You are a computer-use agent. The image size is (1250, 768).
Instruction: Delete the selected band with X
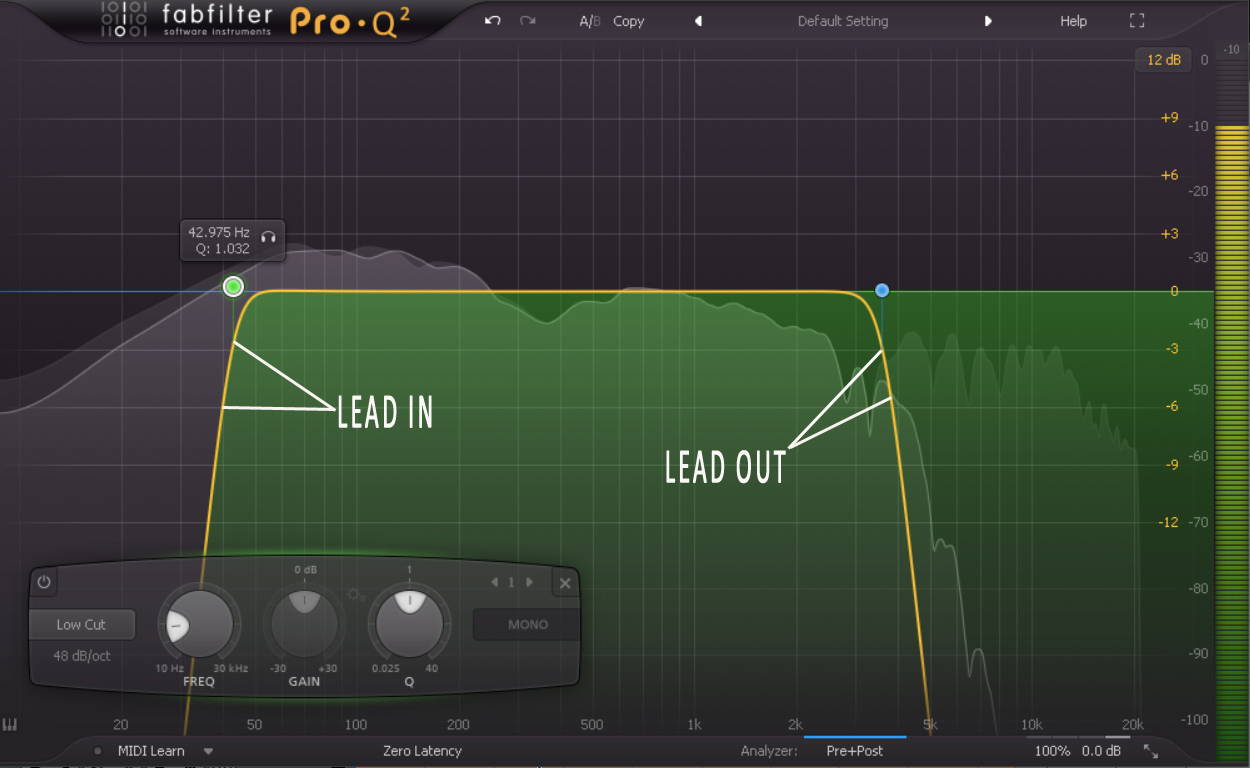point(565,583)
